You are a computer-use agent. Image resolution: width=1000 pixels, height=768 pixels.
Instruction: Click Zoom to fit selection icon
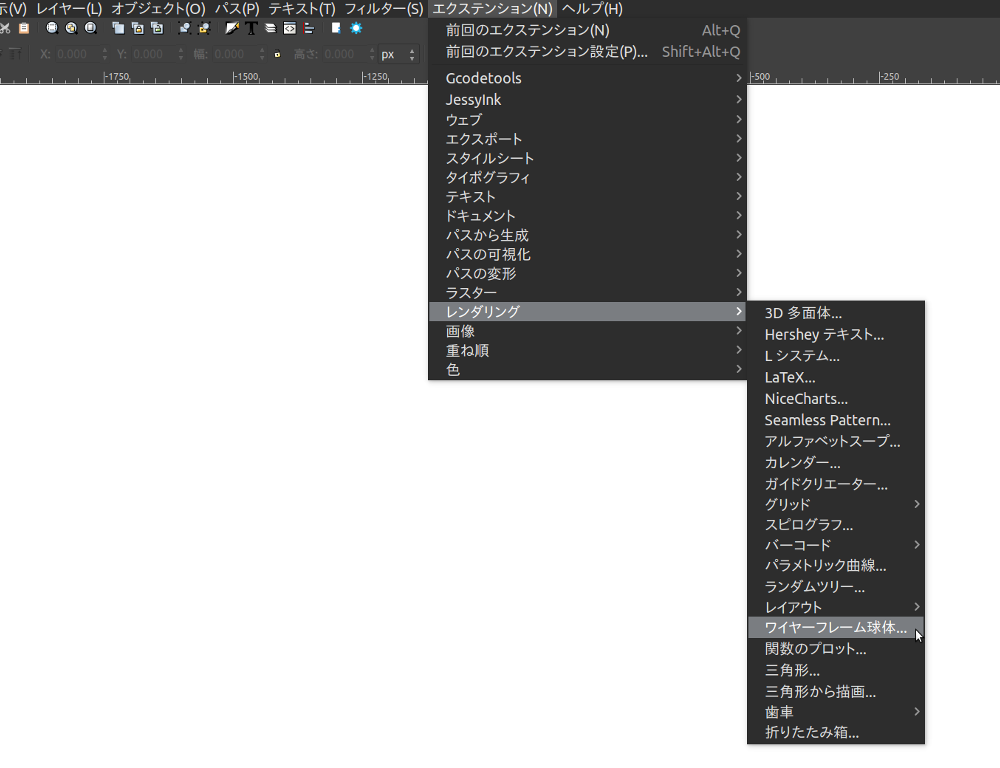point(52,28)
